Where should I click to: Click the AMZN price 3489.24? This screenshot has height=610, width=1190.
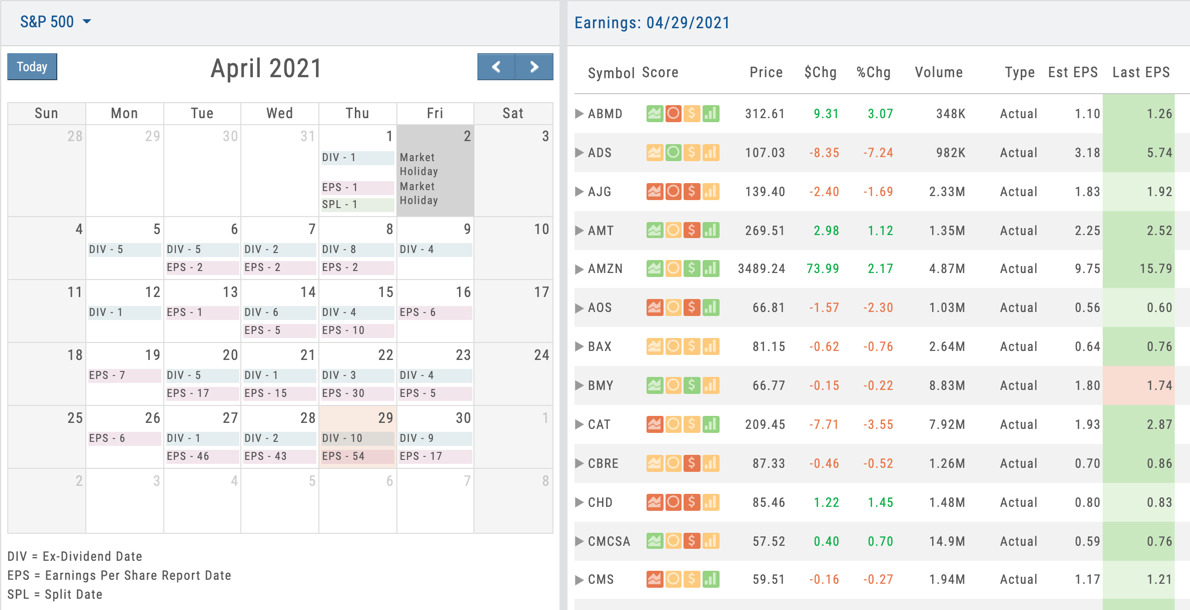pos(761,269)
